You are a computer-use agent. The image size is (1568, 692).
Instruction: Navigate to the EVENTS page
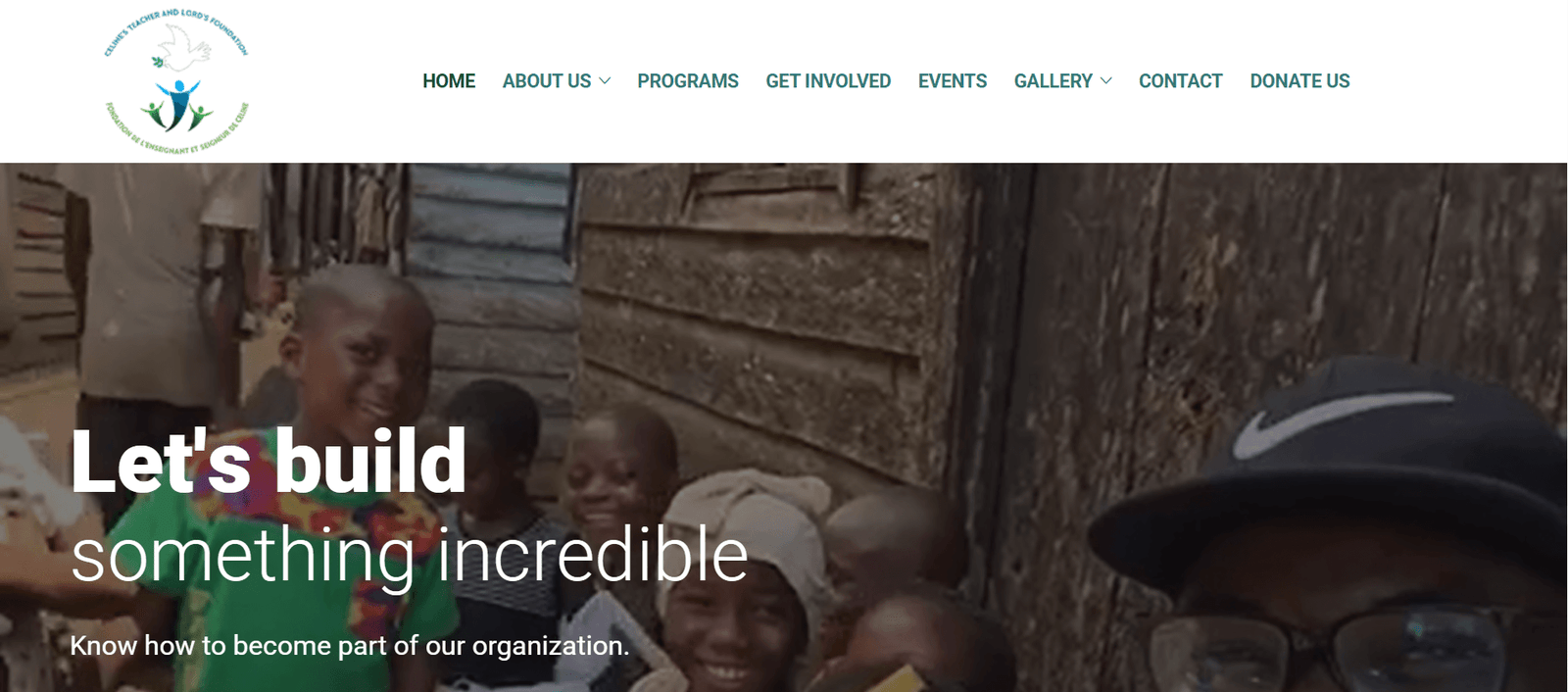coord(953,81)
